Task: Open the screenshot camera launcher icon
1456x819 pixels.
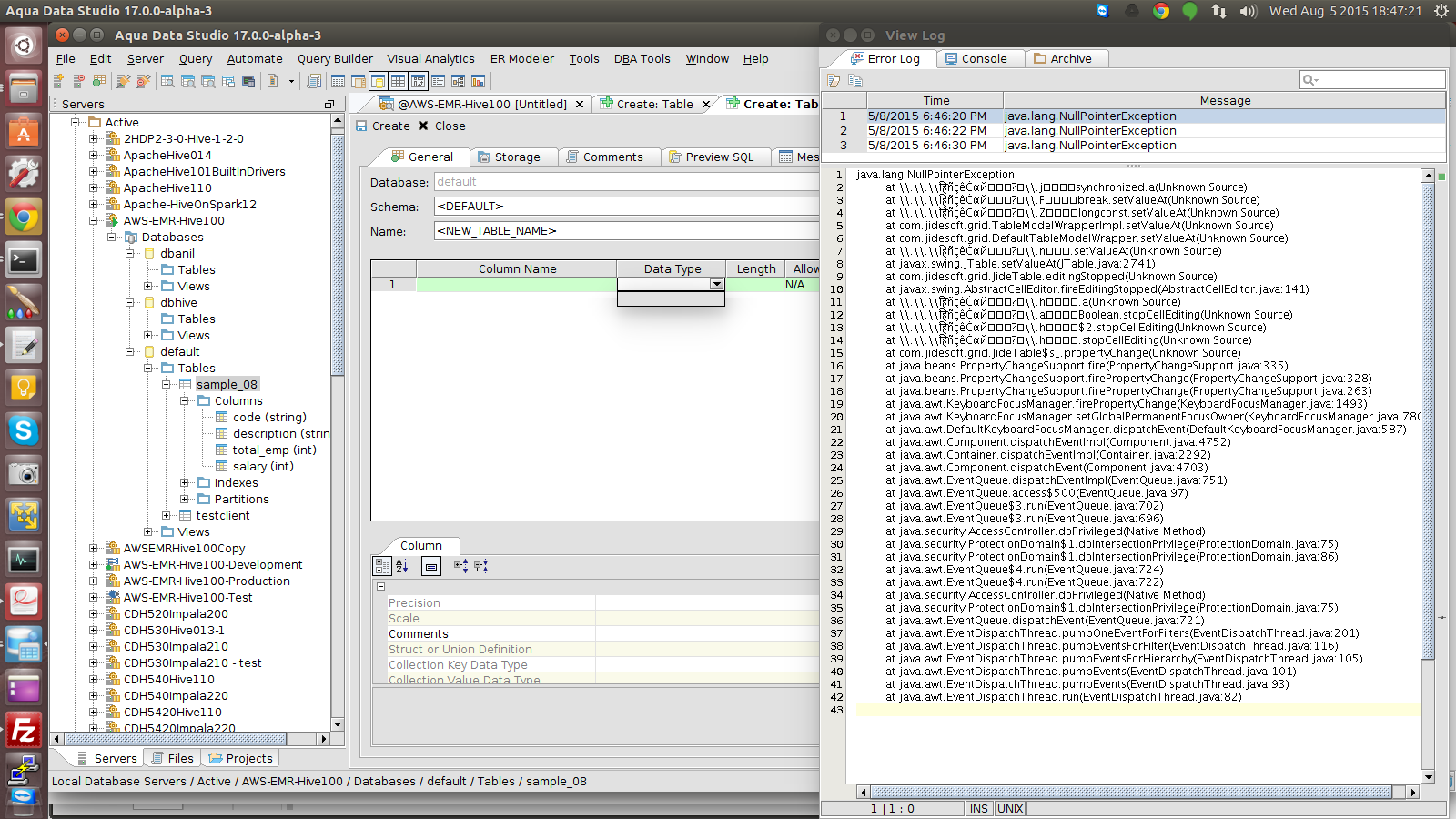Action: point(24,473)
